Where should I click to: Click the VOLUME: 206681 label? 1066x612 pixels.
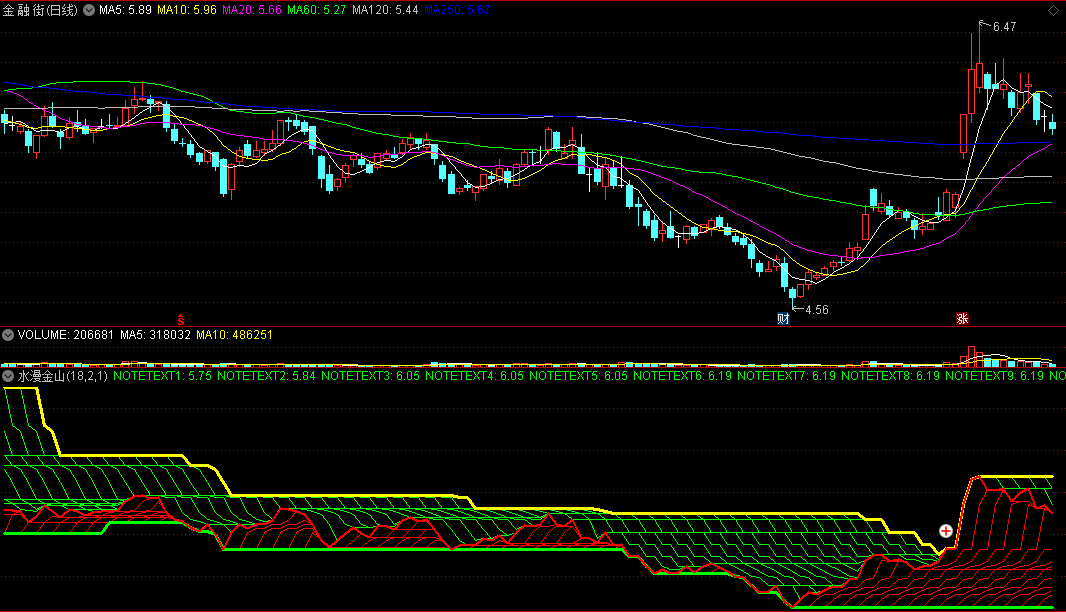pos(66,335)
